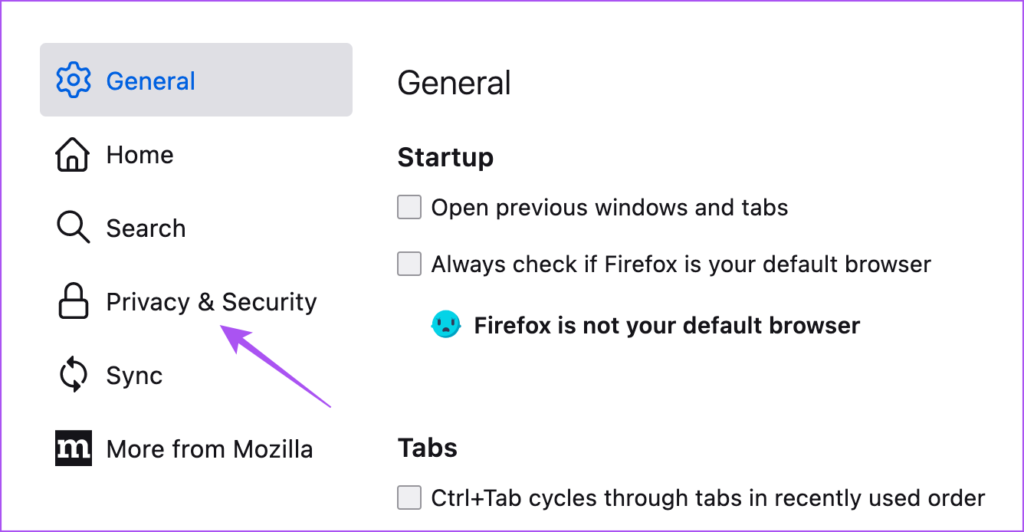Open More from Mozilla text link

point(209,449)
